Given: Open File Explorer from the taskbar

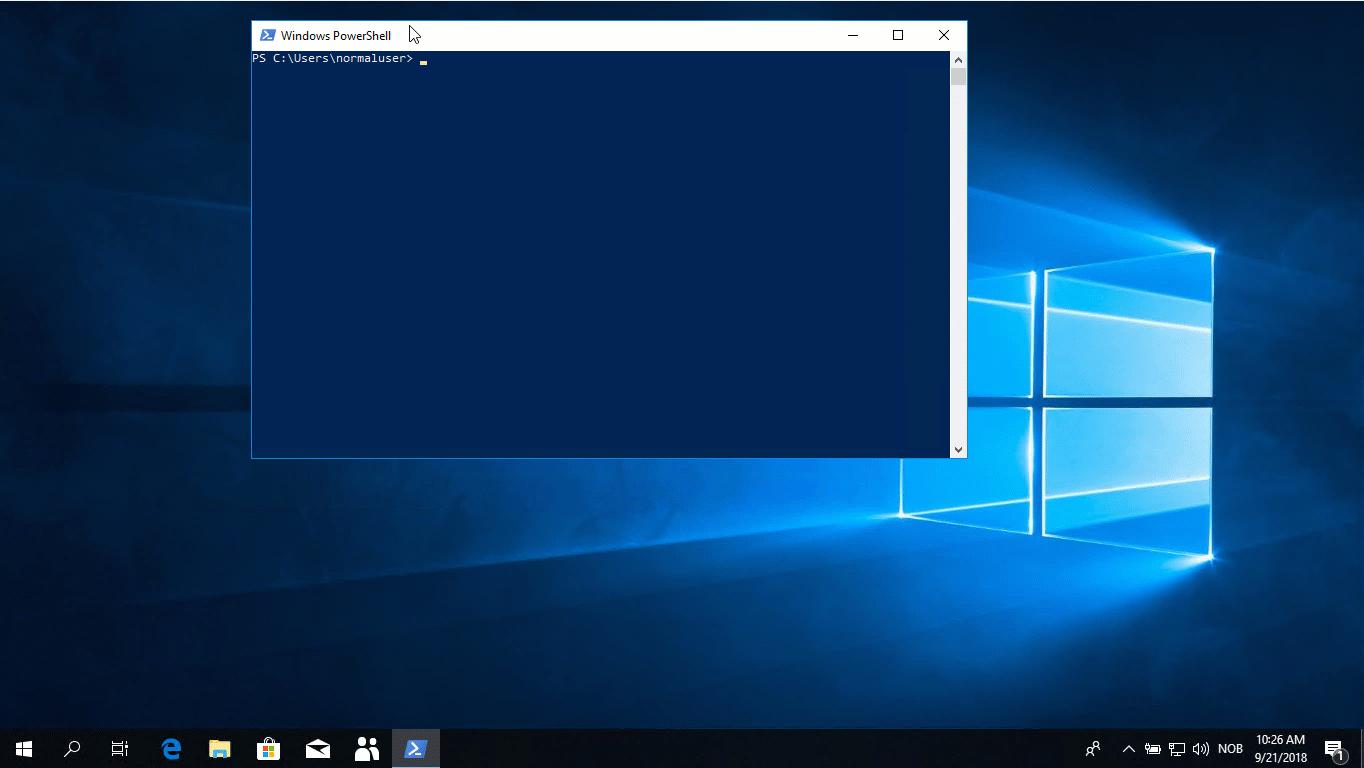Looking at the screenshot, I should [x=220, y=748].
